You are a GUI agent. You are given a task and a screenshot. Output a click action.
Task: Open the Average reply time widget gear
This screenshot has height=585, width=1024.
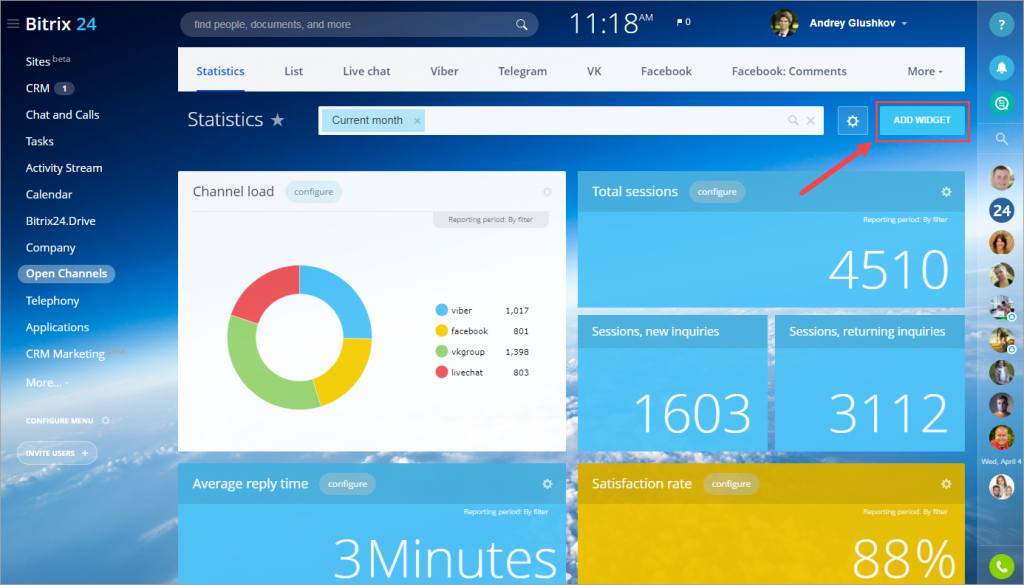(547, 484)
